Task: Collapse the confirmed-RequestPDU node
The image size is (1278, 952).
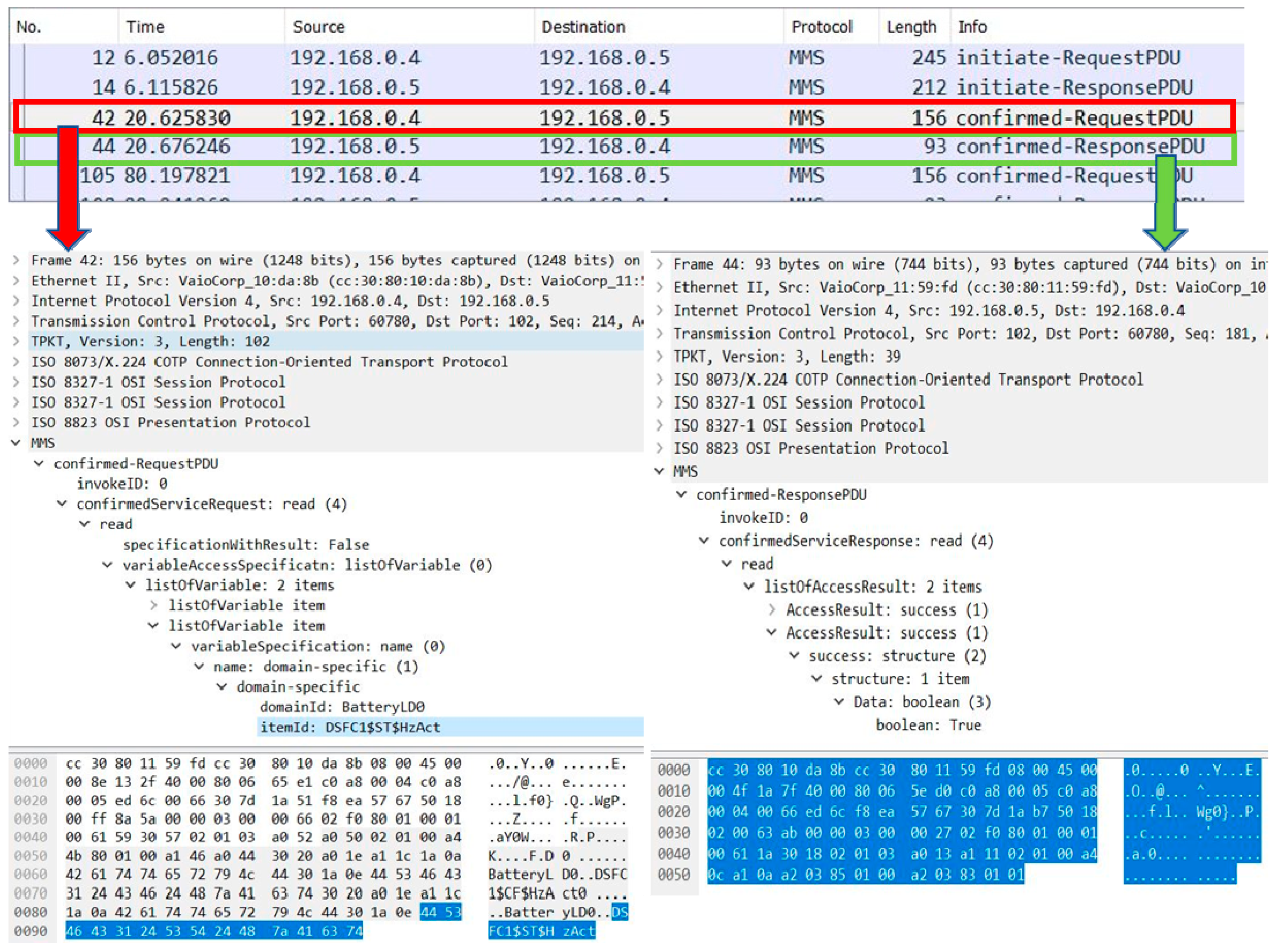Action: pos(39,463)
